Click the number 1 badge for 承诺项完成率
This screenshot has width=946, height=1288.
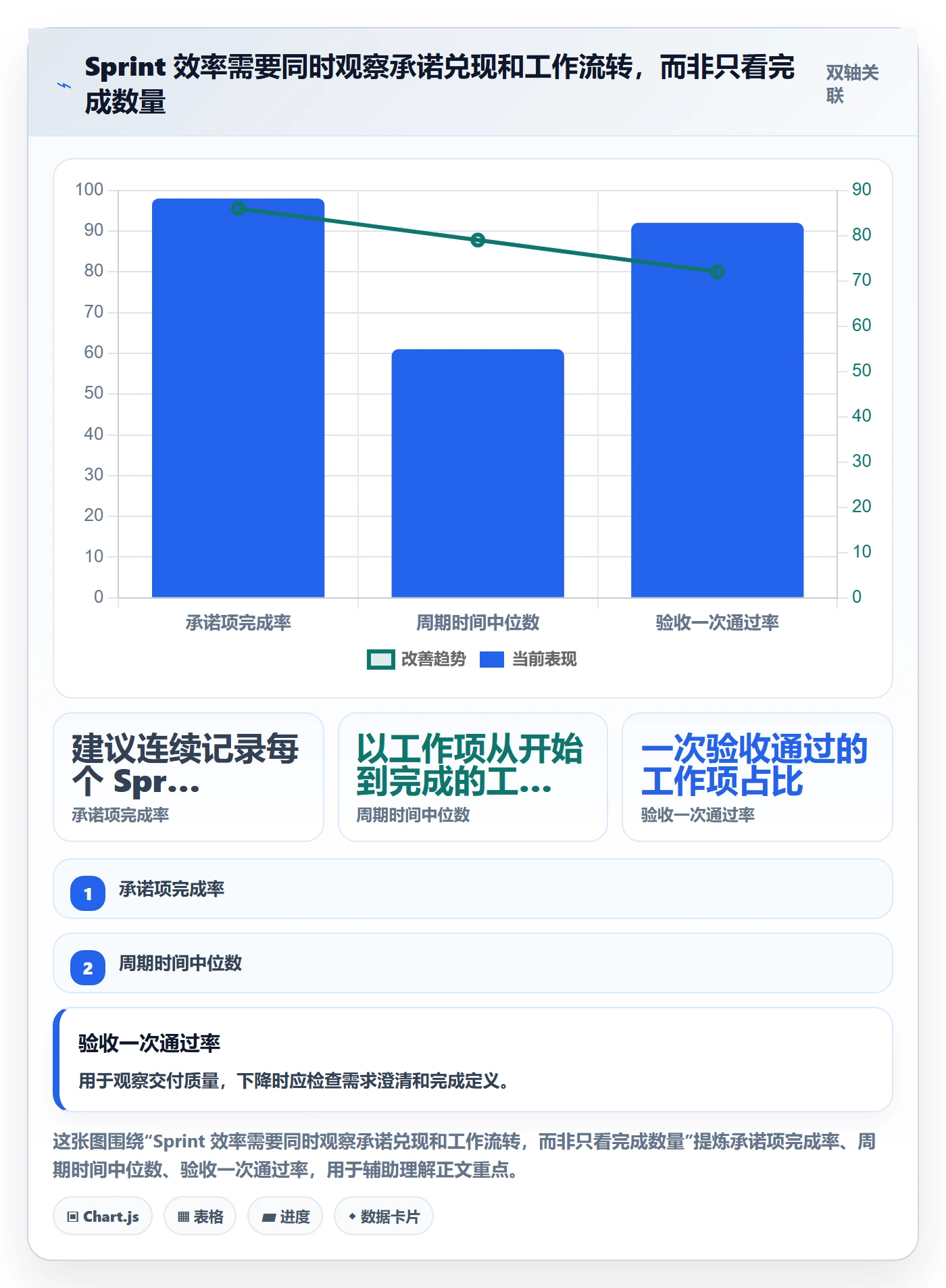point(88,893)
